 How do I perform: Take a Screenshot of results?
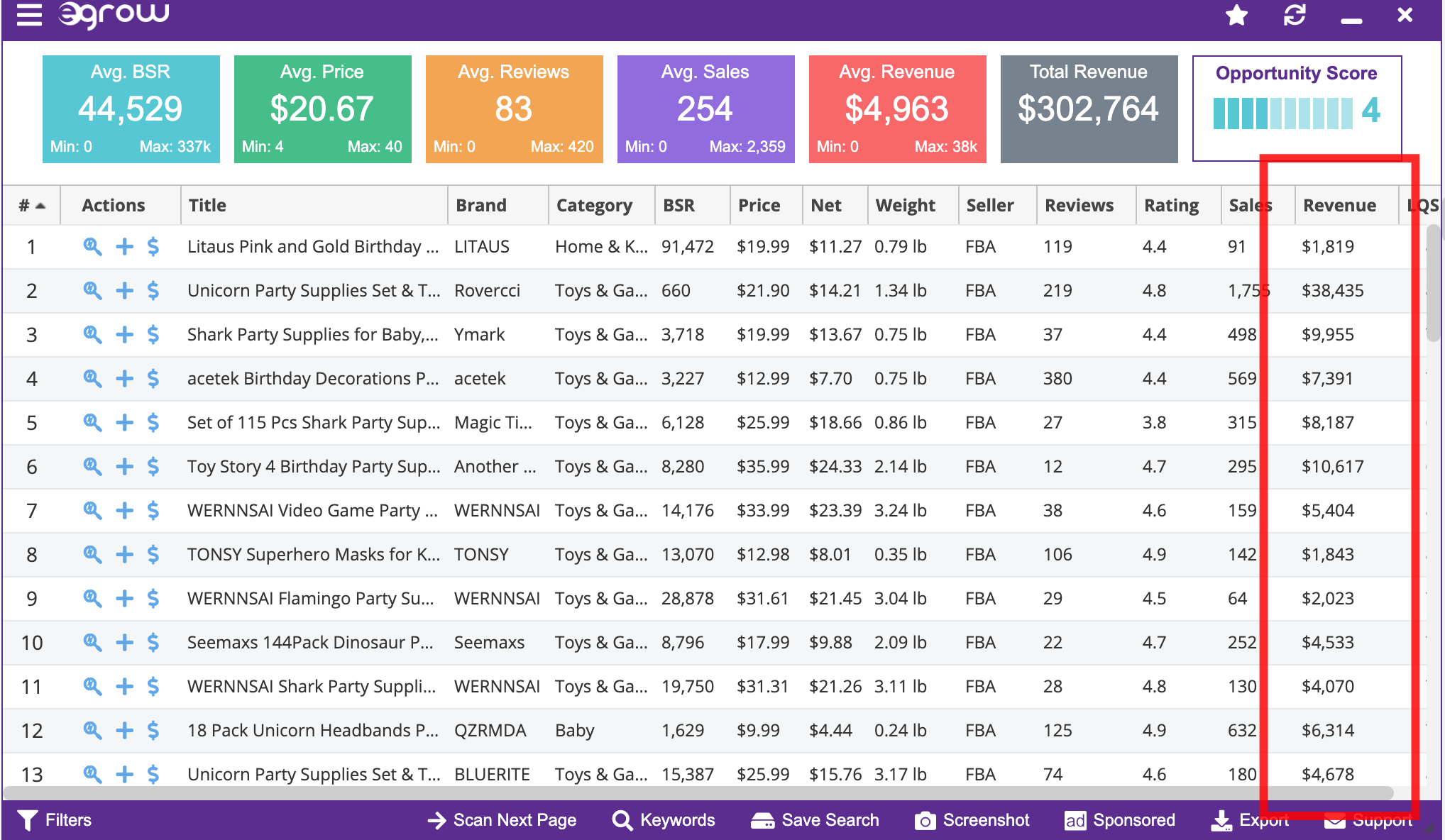[x=972, y=820]
